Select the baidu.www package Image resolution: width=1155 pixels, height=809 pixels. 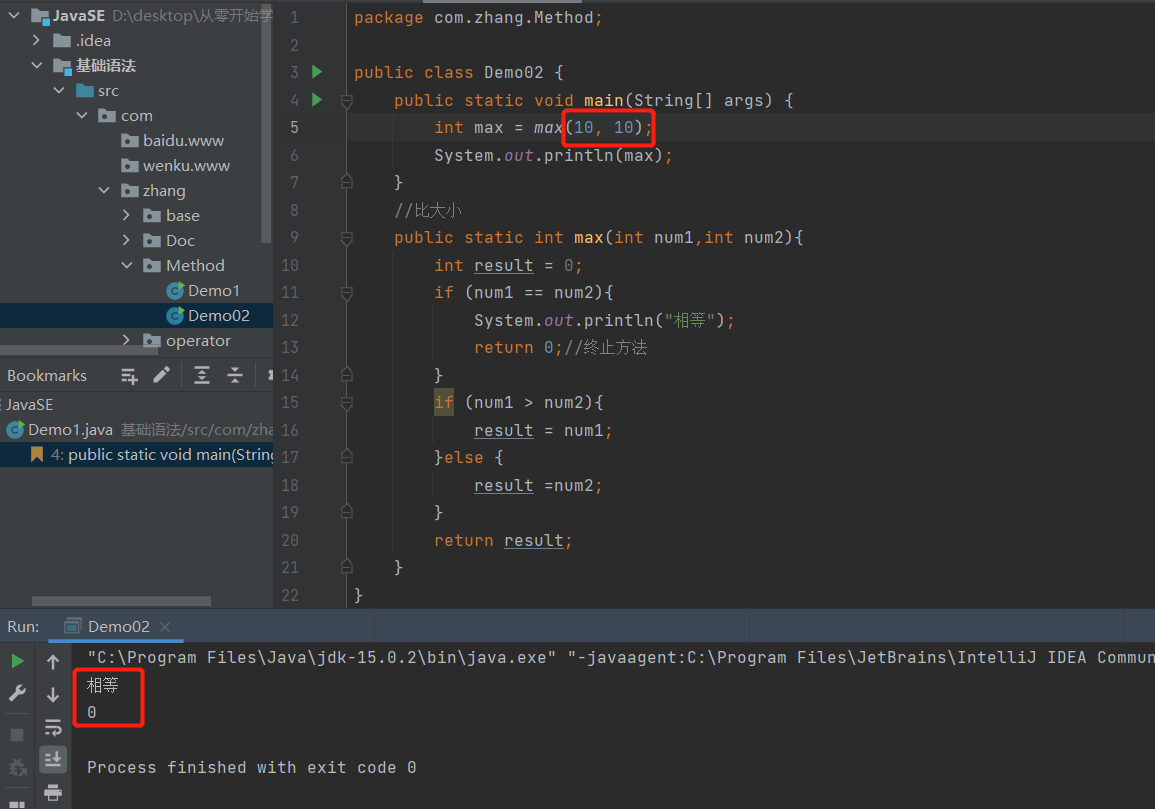point(183,140)
